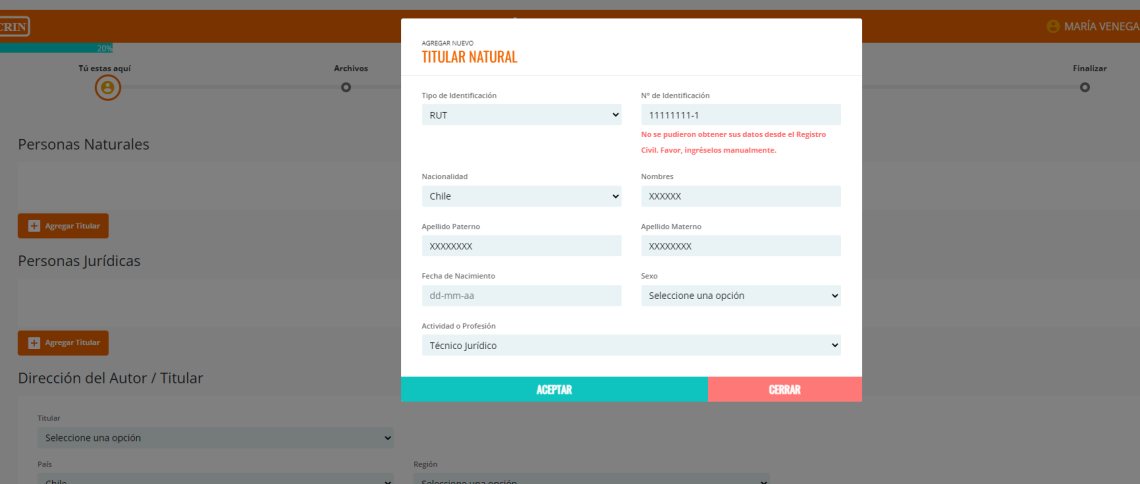Click the Personas Naturales heading
This screenshot has width=1140, height=484.
[x=84, y=144]
